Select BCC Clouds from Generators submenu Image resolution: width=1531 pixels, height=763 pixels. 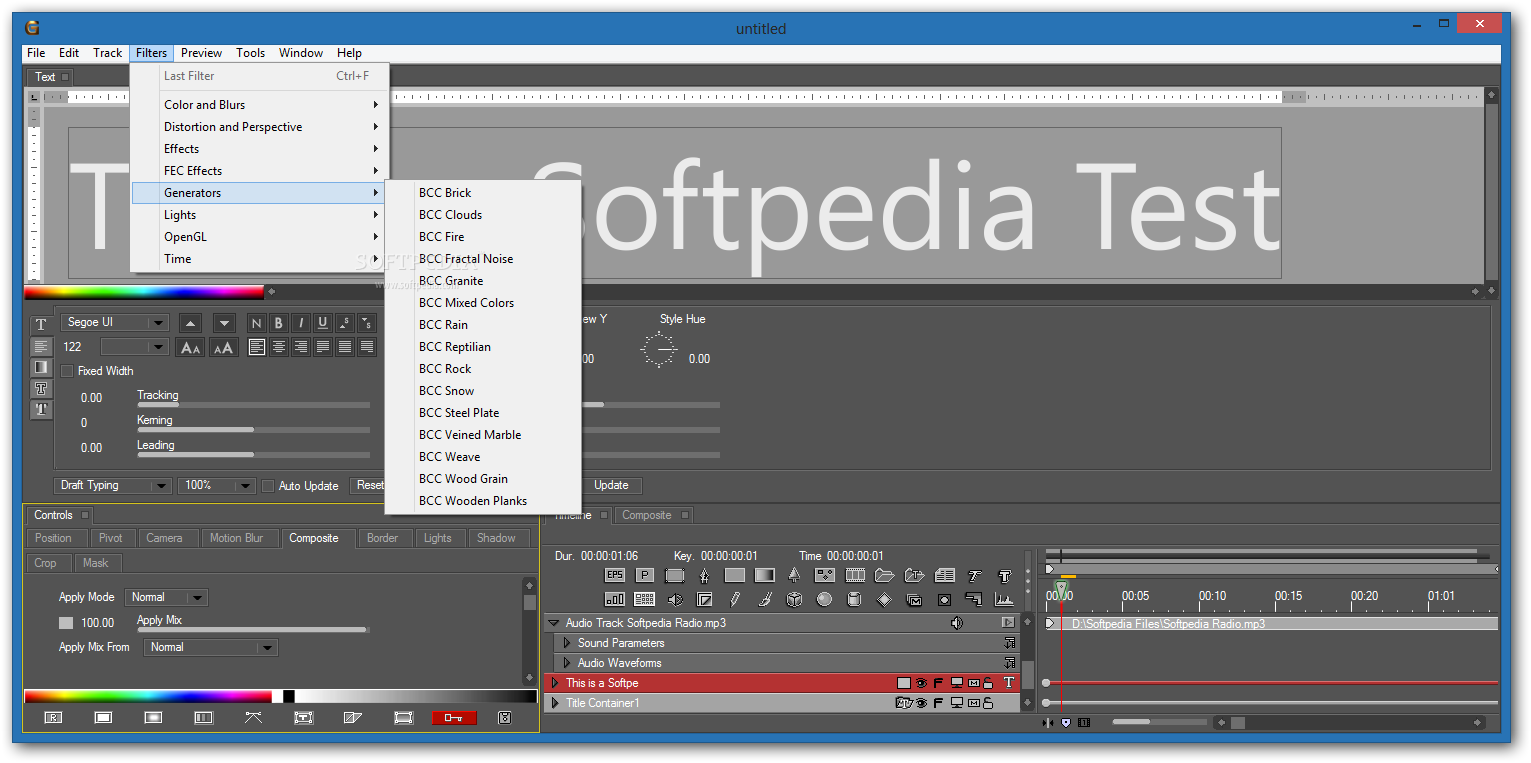tap(450, 215)
